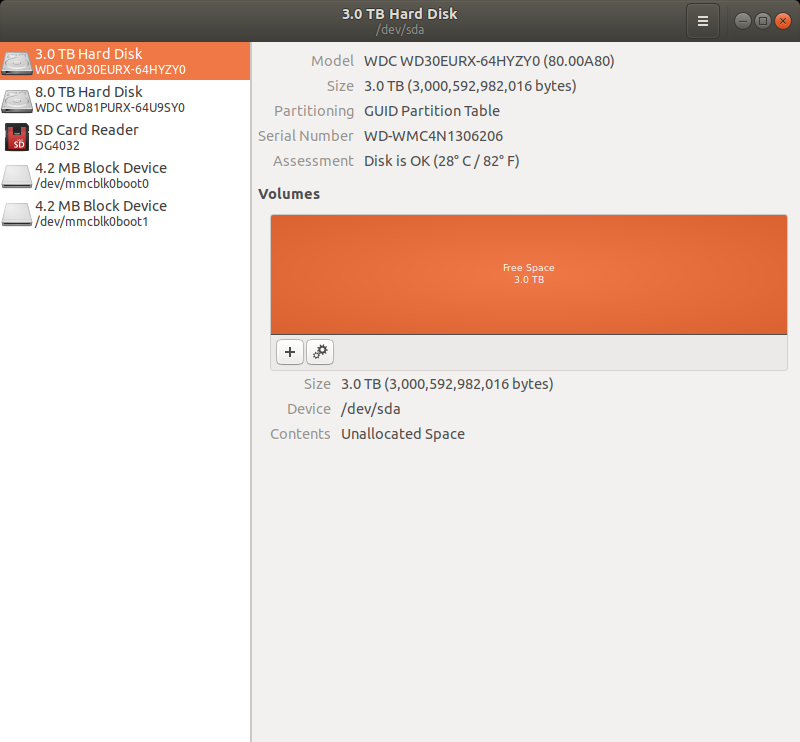Screen dimensions: 800x742
Task: Click the plus button to create partition
Action: [290, 352]
